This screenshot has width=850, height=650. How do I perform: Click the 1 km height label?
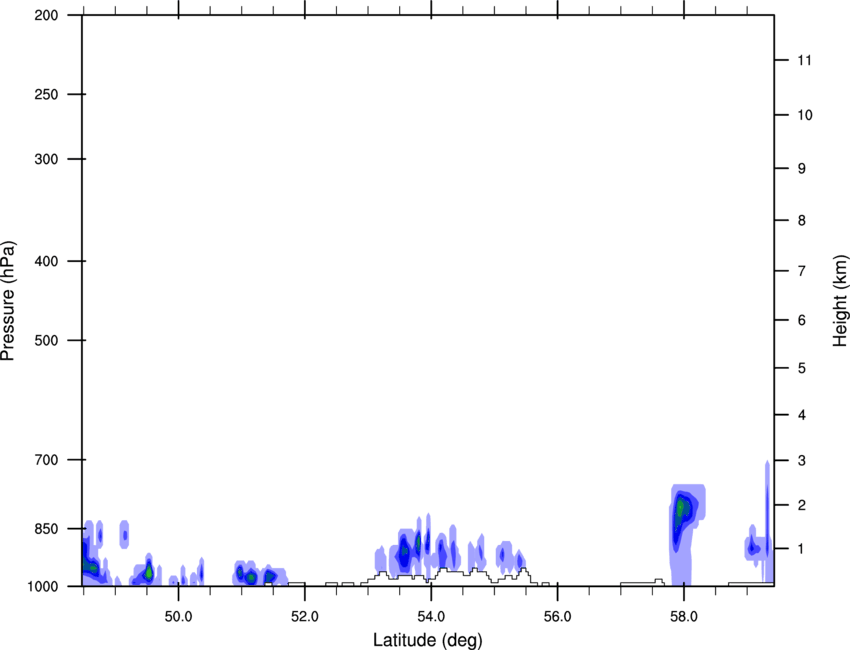coord(802,549)
